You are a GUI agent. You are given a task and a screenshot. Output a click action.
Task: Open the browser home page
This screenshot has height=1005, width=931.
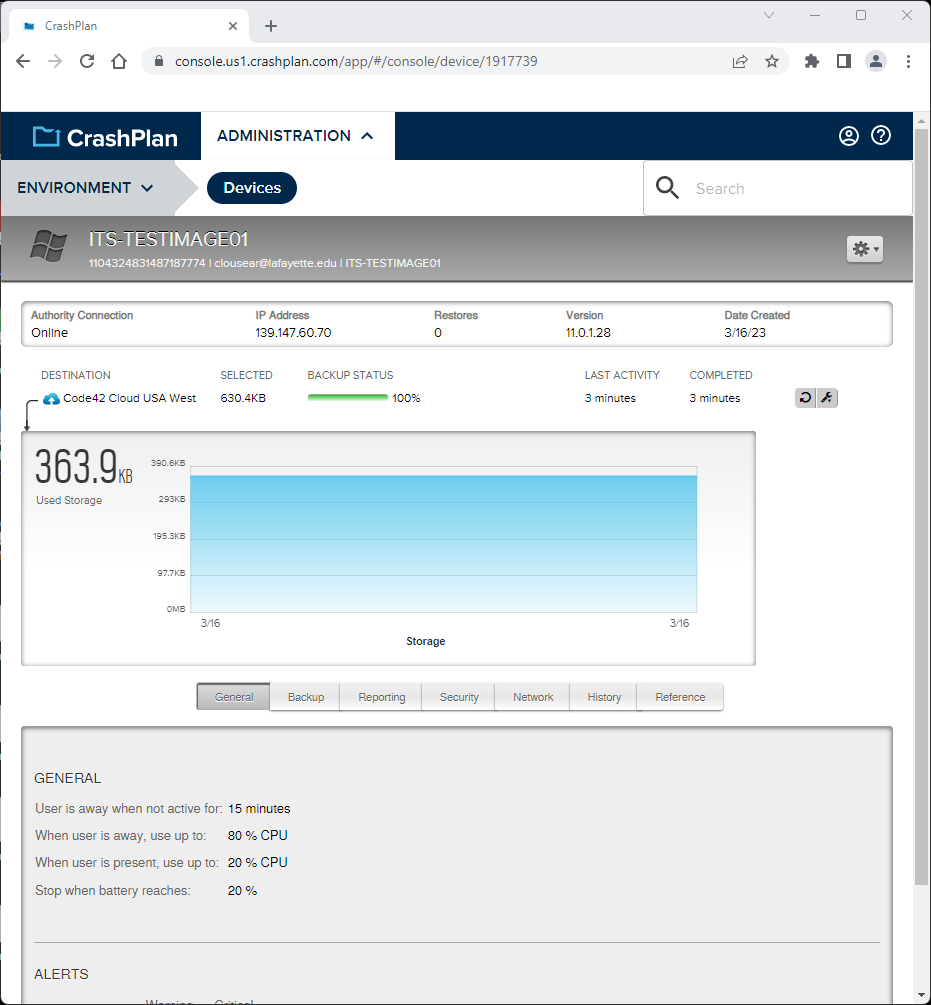(x=119, y=61)
